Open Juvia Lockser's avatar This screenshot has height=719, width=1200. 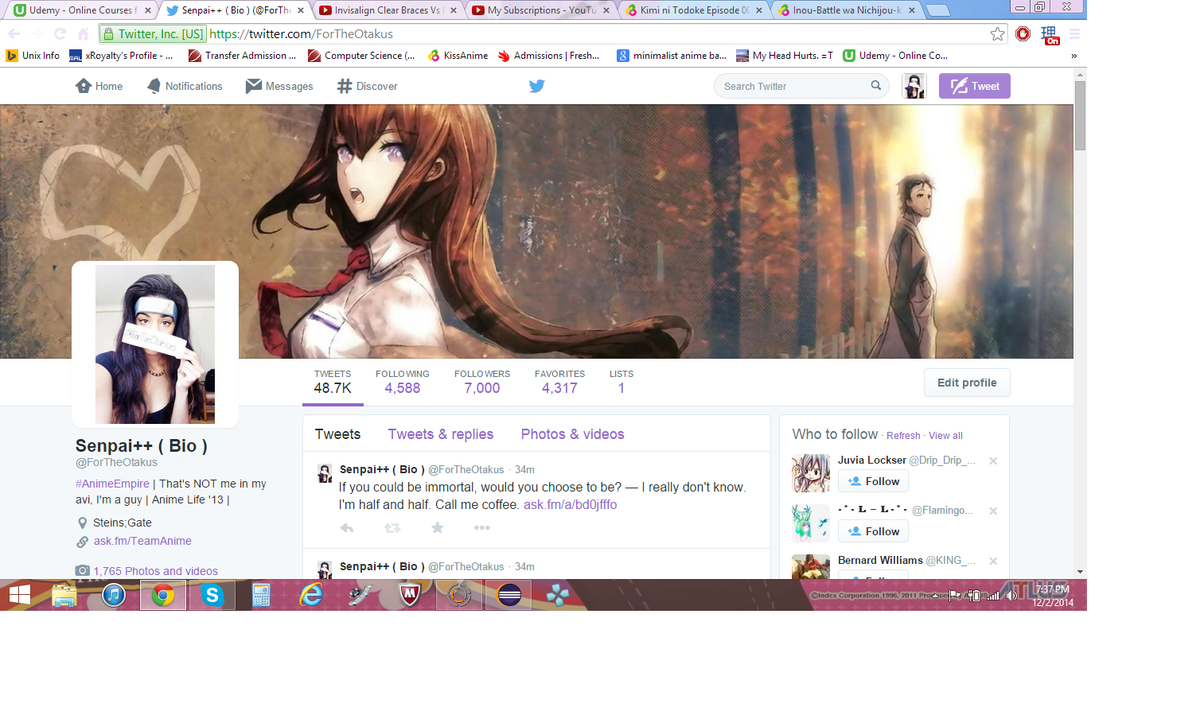(x=811, y=473)
